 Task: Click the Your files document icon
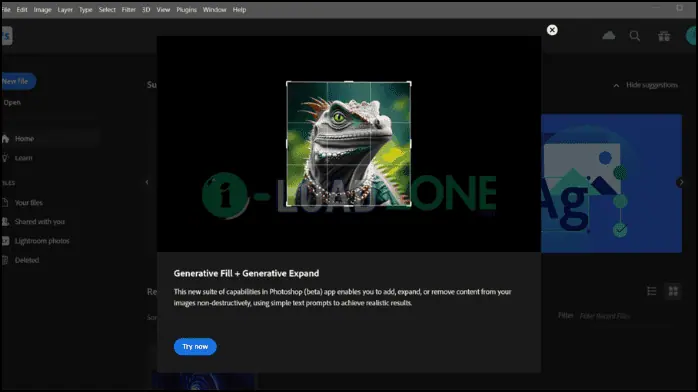click(x=5, y=202)
